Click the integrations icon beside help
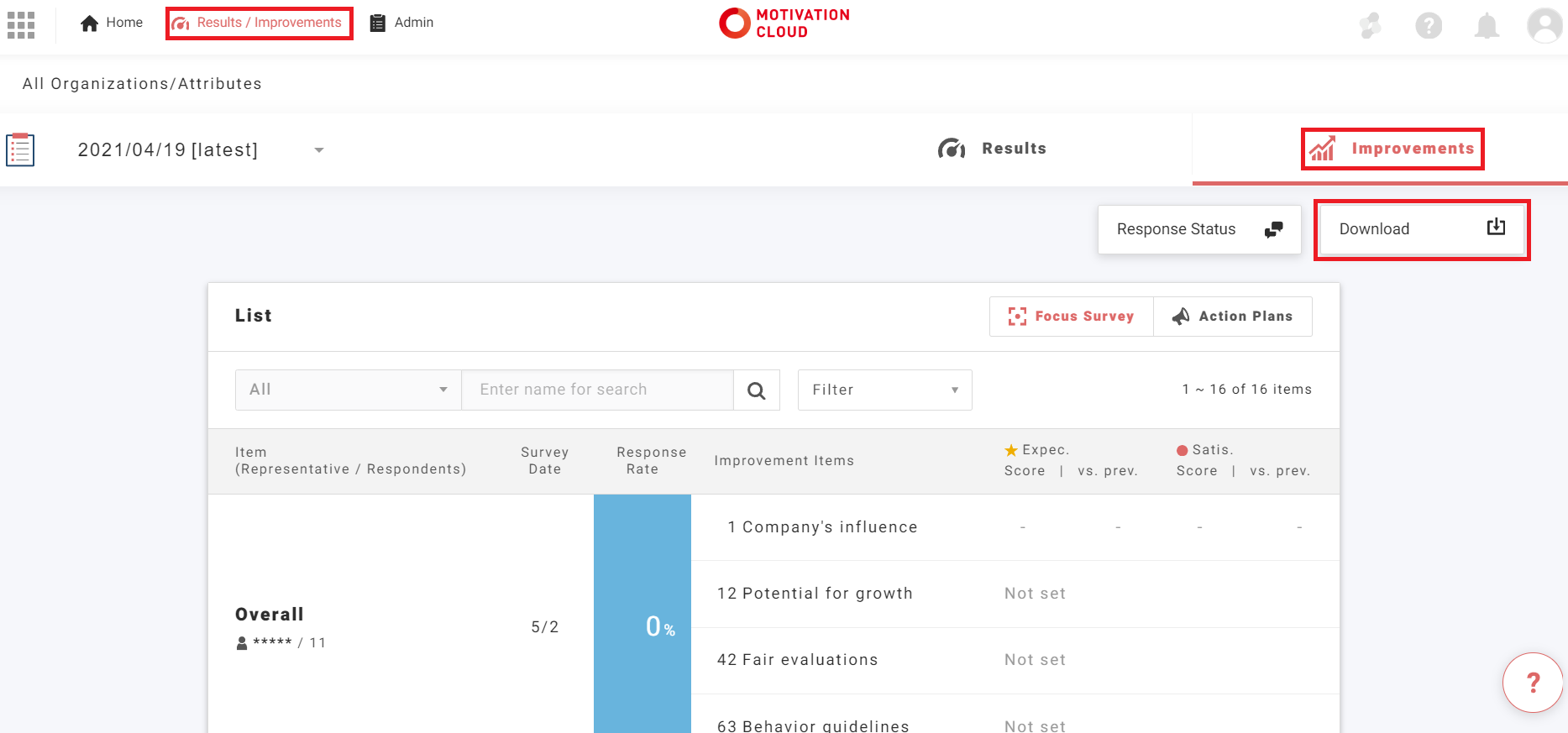The height and width of the screenshot is (733, 1568). coord(1371,26)
